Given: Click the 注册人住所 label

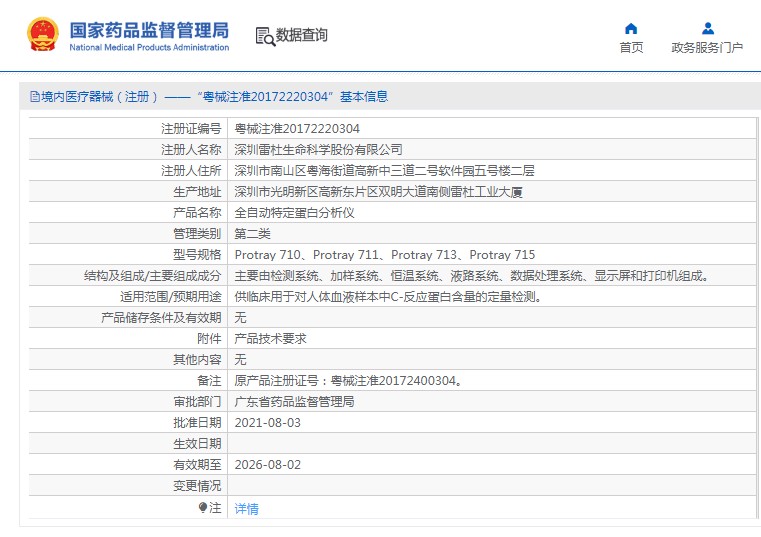Looking at the screenshot, I should [191, 170].
